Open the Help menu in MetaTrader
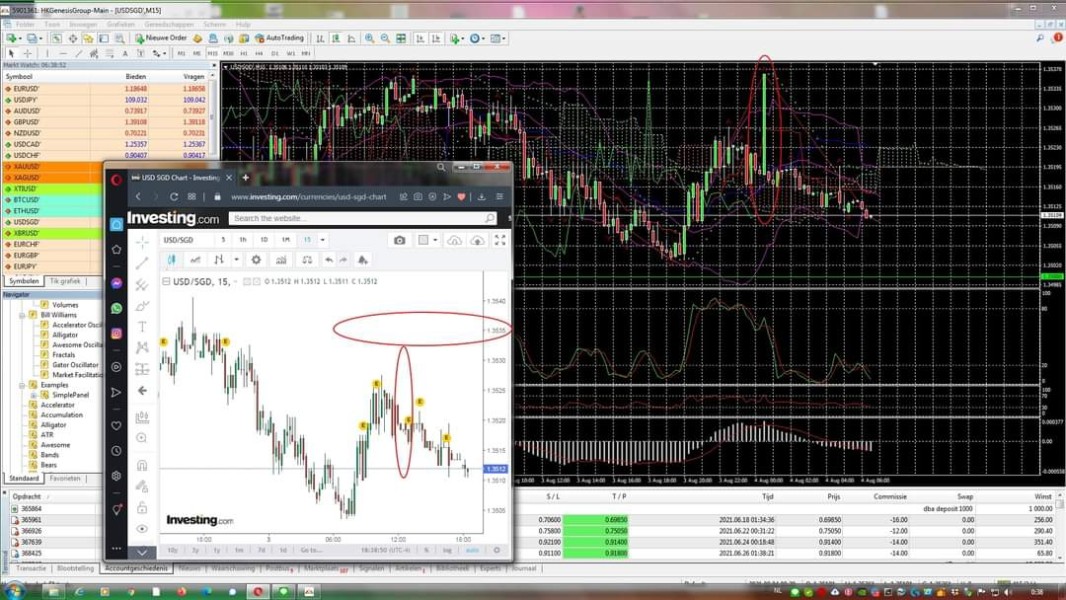 coord(243,24)
